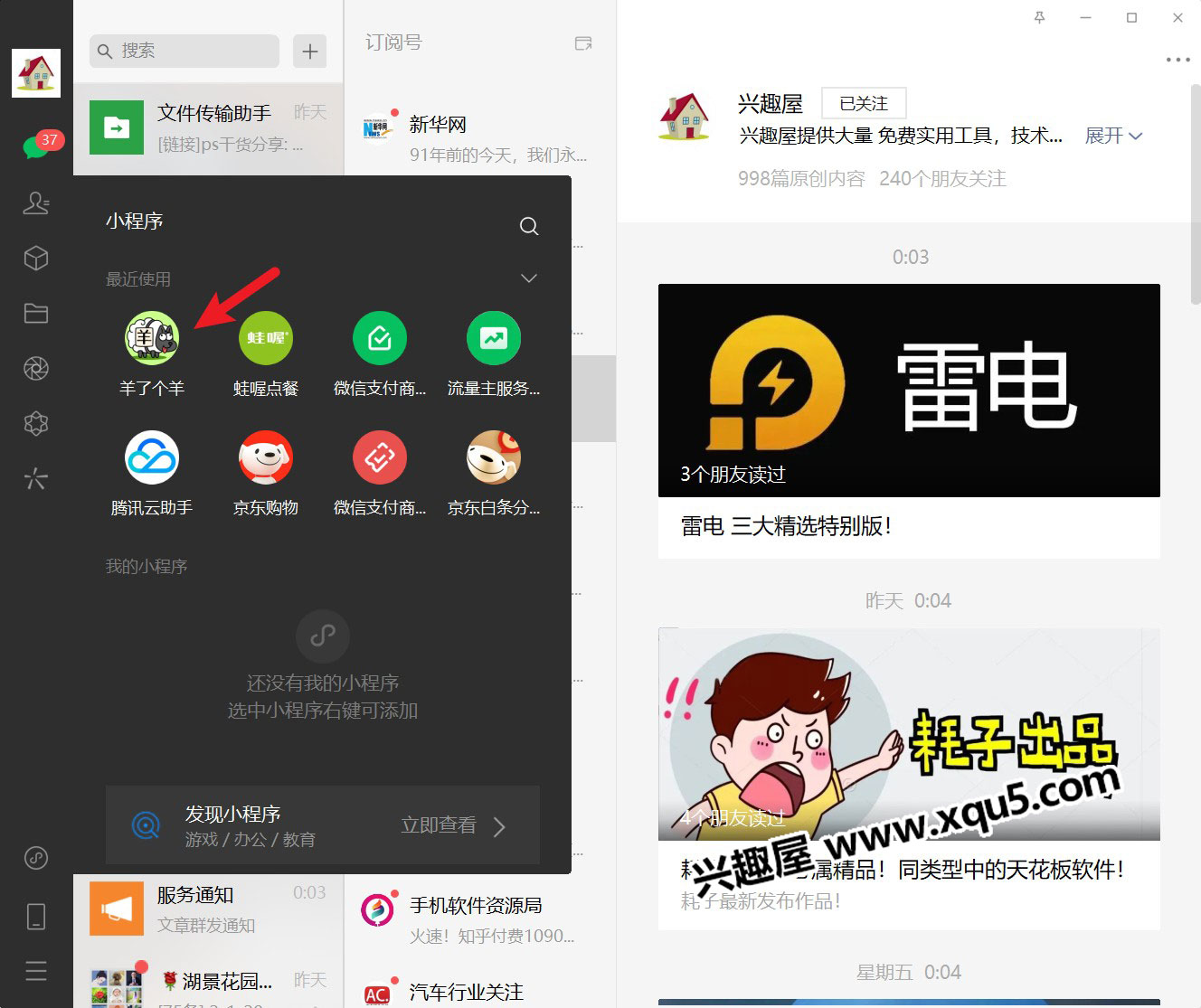Open the hamburger settings menu

tap(36, 971)
